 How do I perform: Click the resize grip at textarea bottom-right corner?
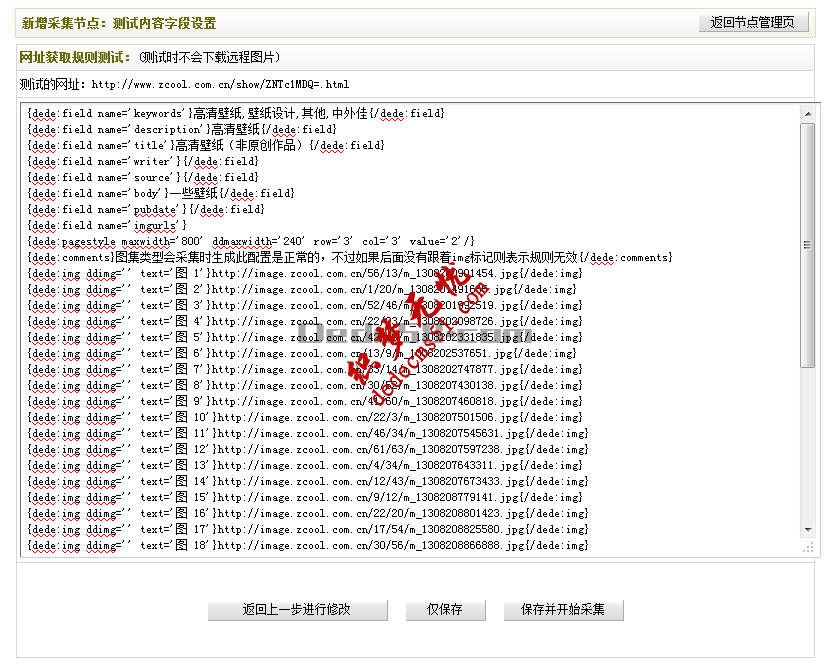tap(810, 548)
